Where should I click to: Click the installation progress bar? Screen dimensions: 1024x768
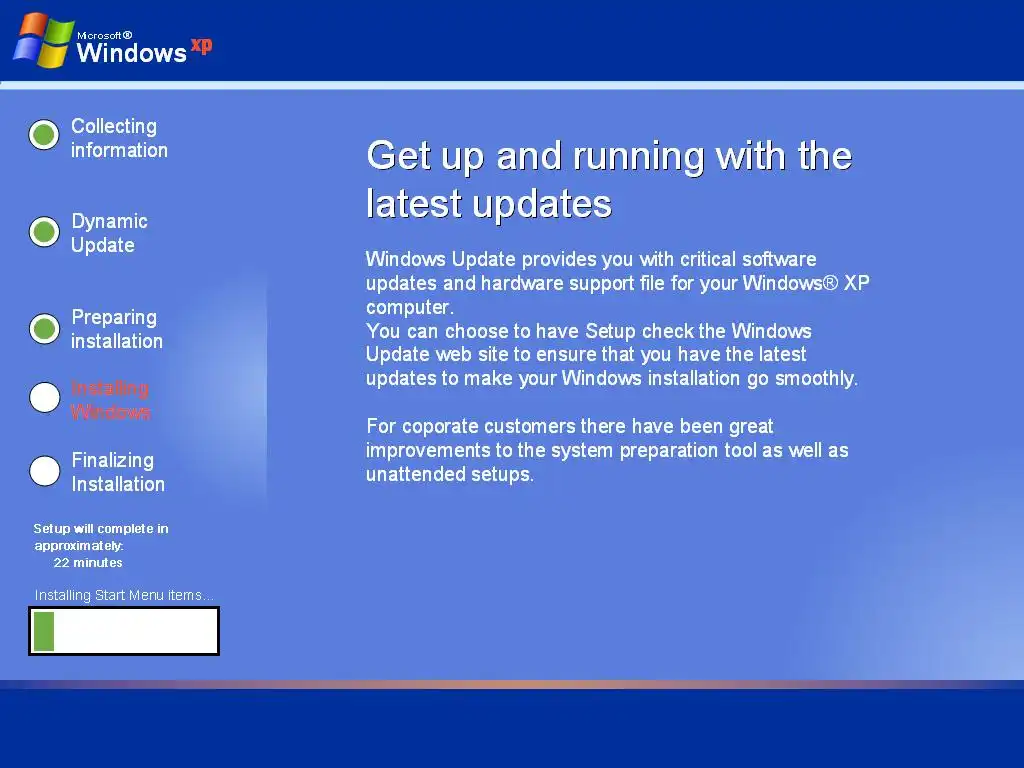coord(124,631)
